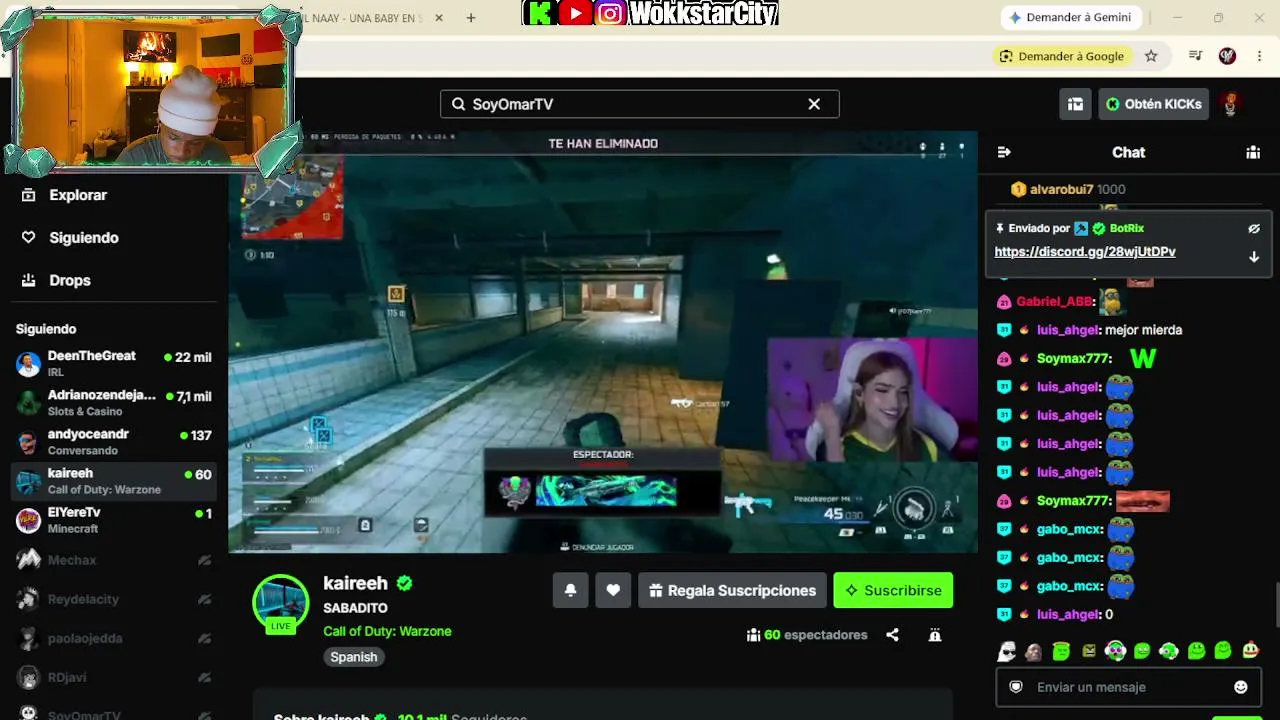Viewport: 1280px width, 720px height.
Task: Click Regala Suscripciones button
Action: pos(732,590)
